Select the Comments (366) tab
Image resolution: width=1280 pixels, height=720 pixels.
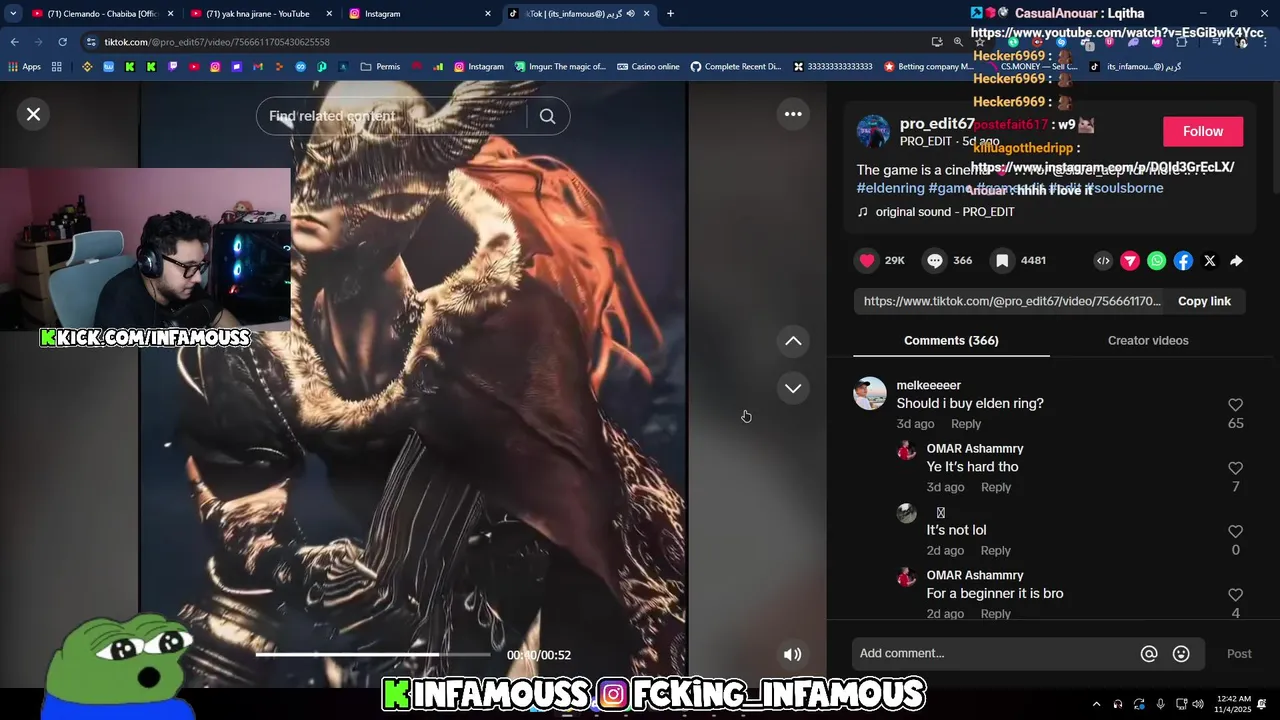click(x=951, y=341)
